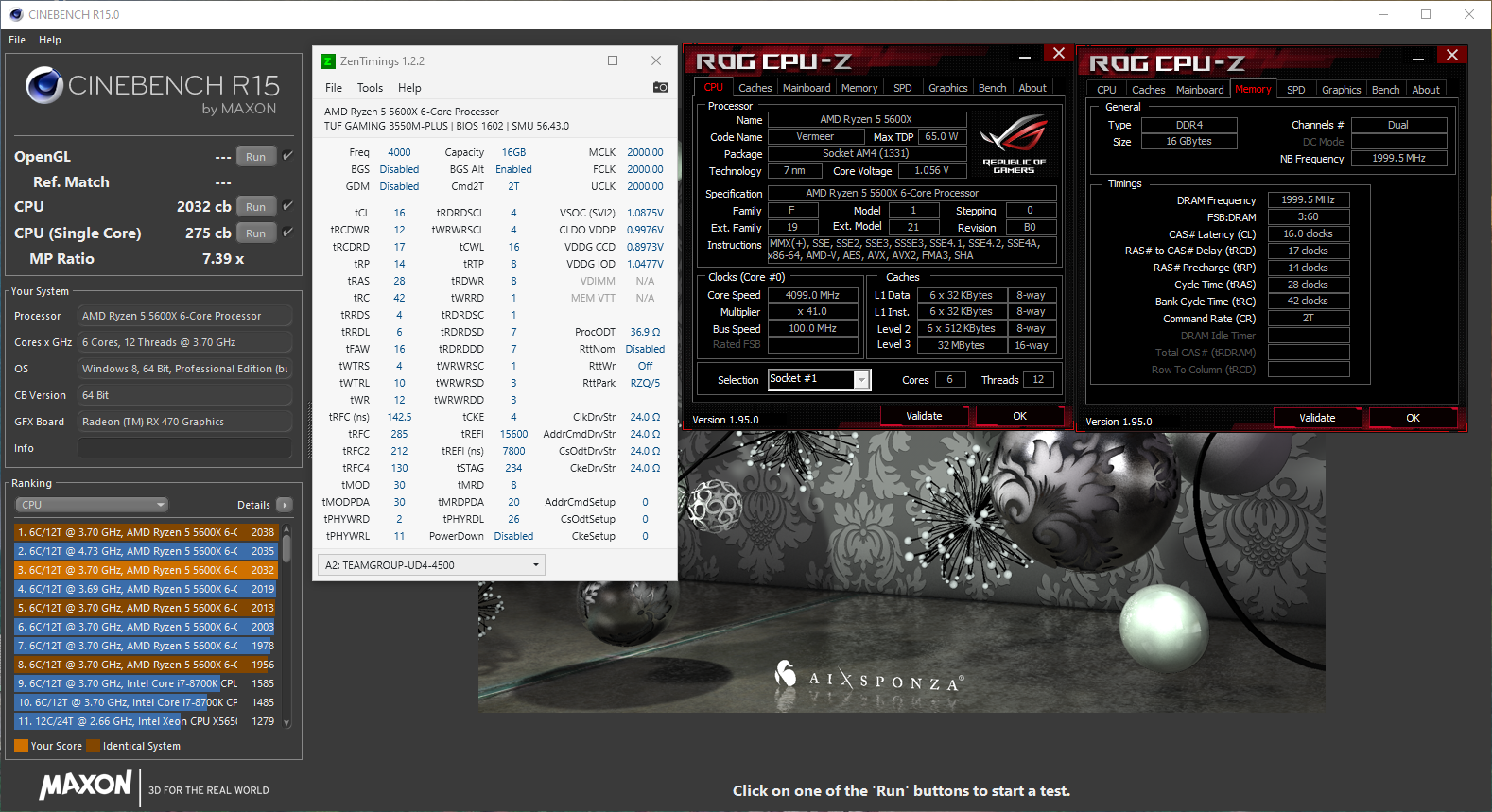Click the DRAM Frequency 1999.5 MHz value
Image resolution: width=1492 pixels, height=812 pixels.
click(x=1308, y=199)
